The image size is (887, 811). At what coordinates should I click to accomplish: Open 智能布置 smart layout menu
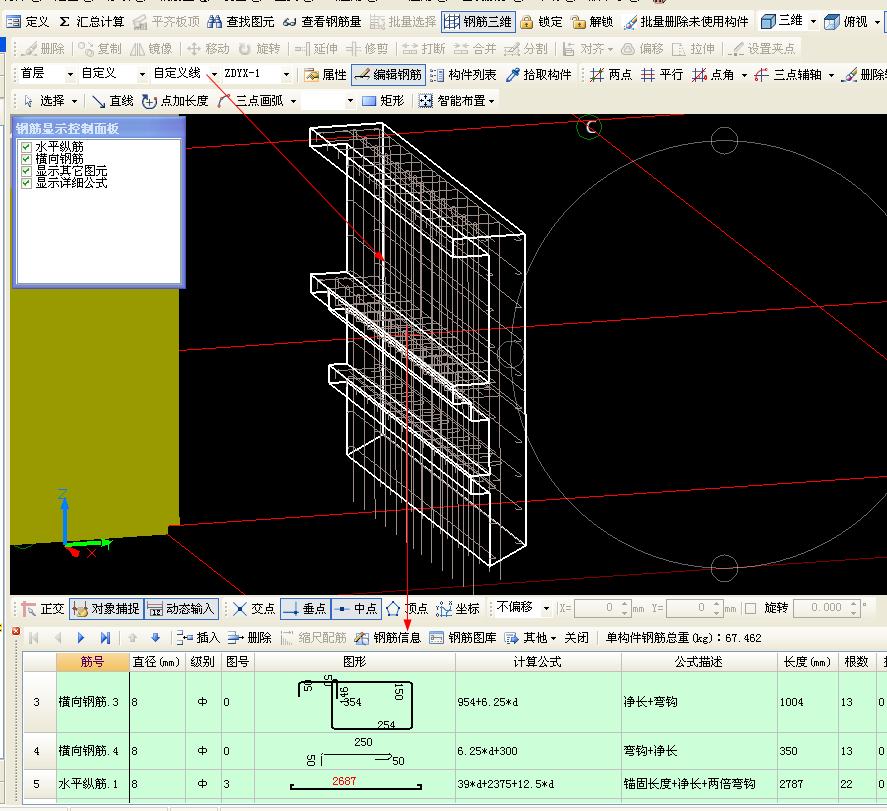click(x=456, y=101)
